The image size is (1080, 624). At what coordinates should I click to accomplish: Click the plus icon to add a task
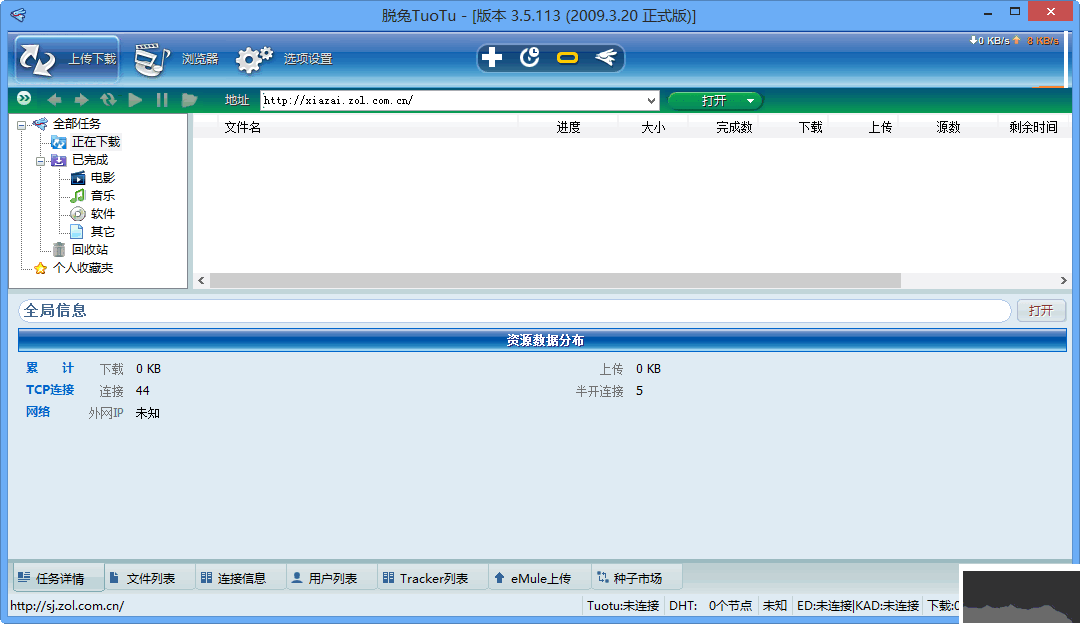[x=492, y=58]
